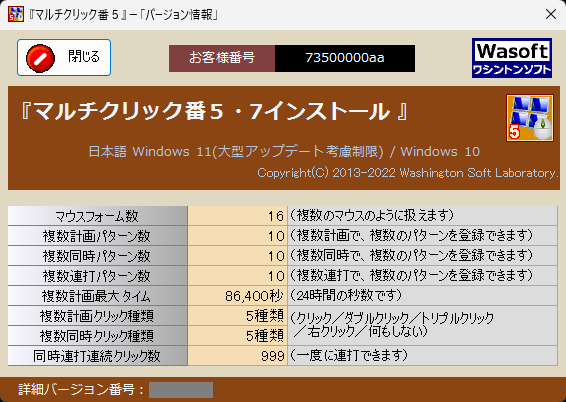The width and height of the screenshot is (566, 402).
Task: Click the 閉じる close button
Action: coord(64,57)
